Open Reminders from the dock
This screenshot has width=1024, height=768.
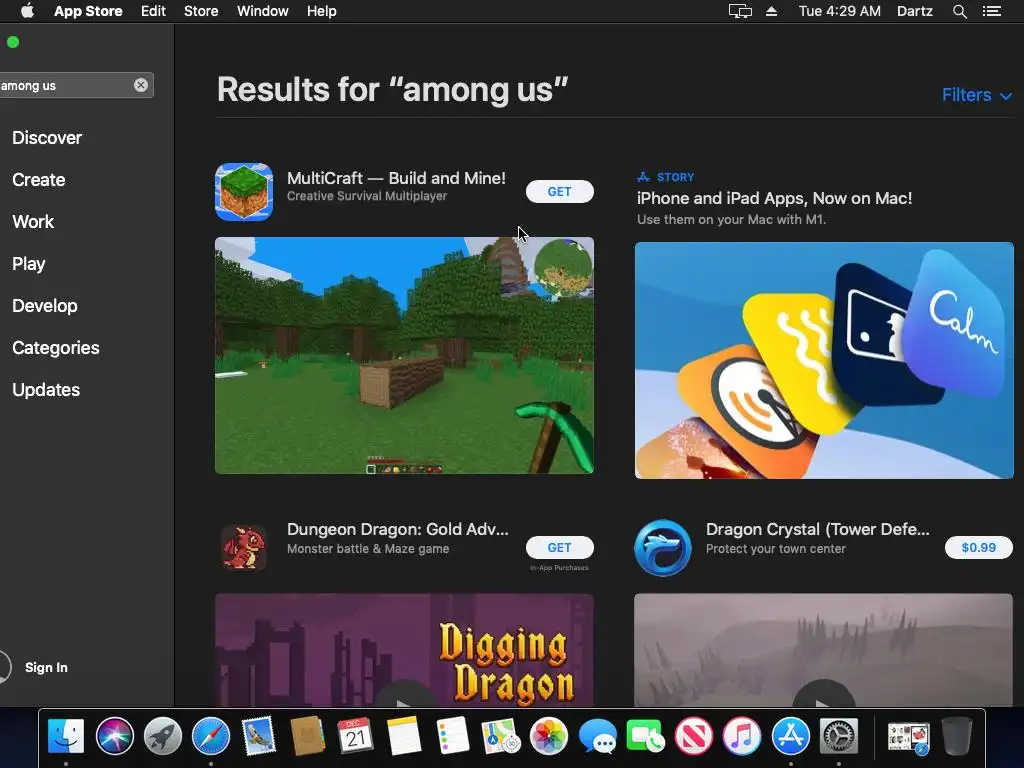[452, 736]
